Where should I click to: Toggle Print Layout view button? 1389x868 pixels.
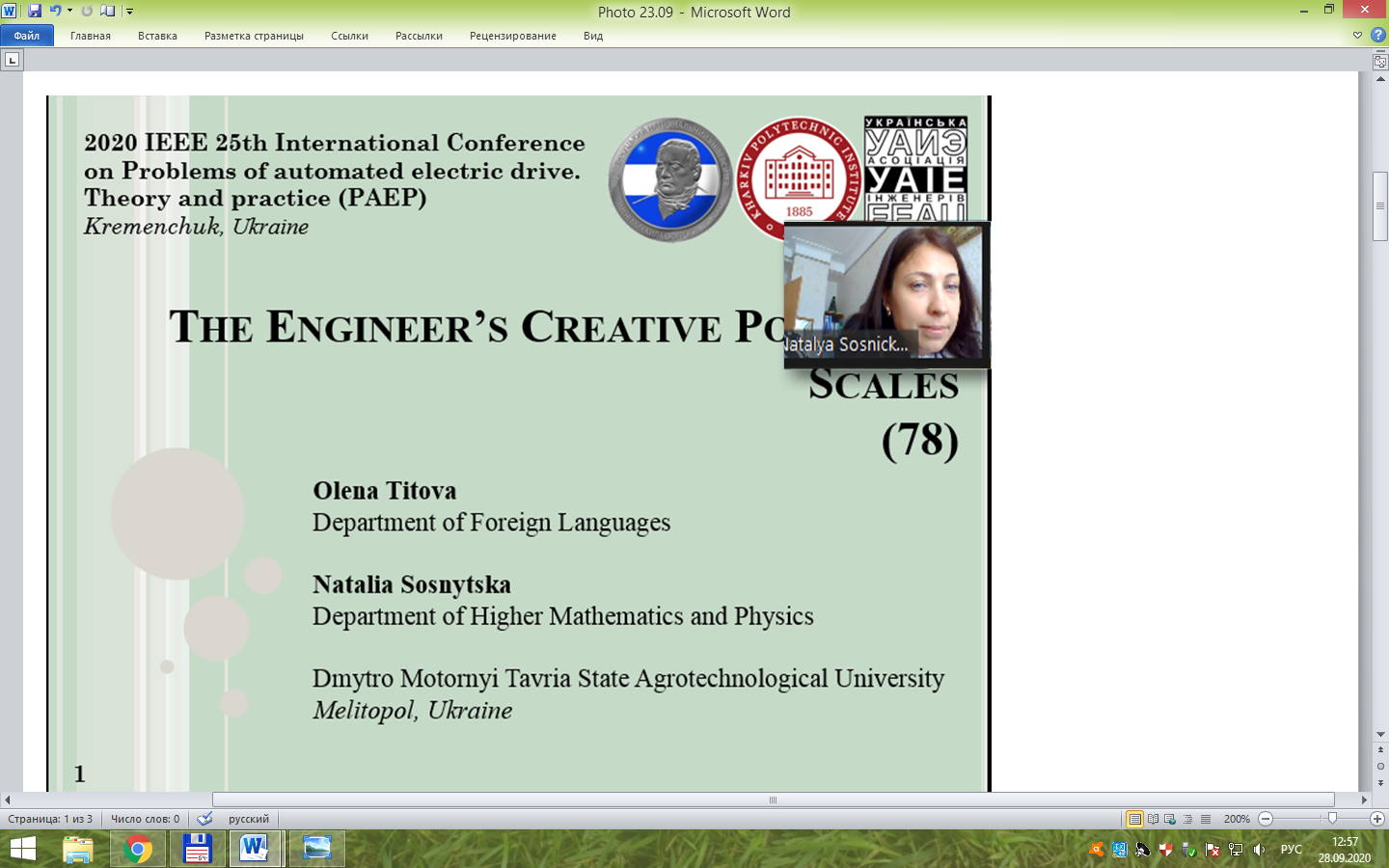(x=1135, y=819)
